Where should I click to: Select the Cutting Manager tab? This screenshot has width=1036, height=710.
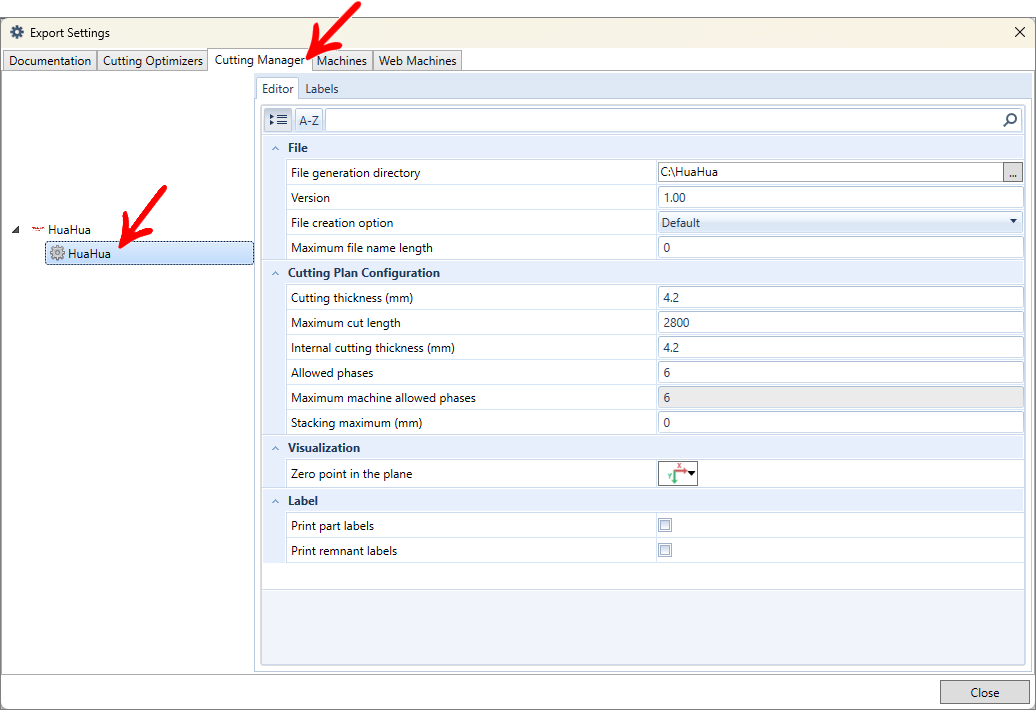[260, 59]
